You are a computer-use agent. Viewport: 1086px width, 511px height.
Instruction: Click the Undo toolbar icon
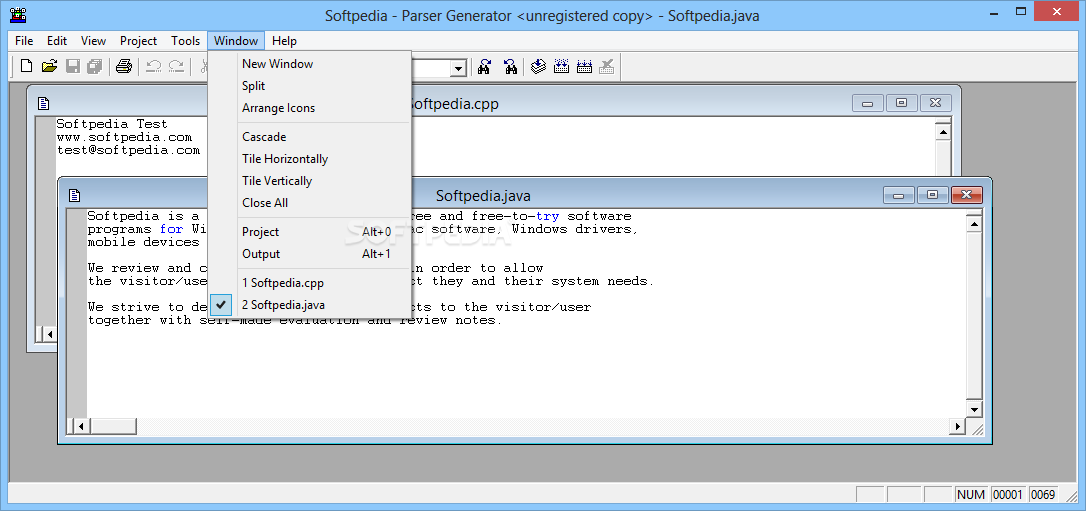[x=154, y=66]
